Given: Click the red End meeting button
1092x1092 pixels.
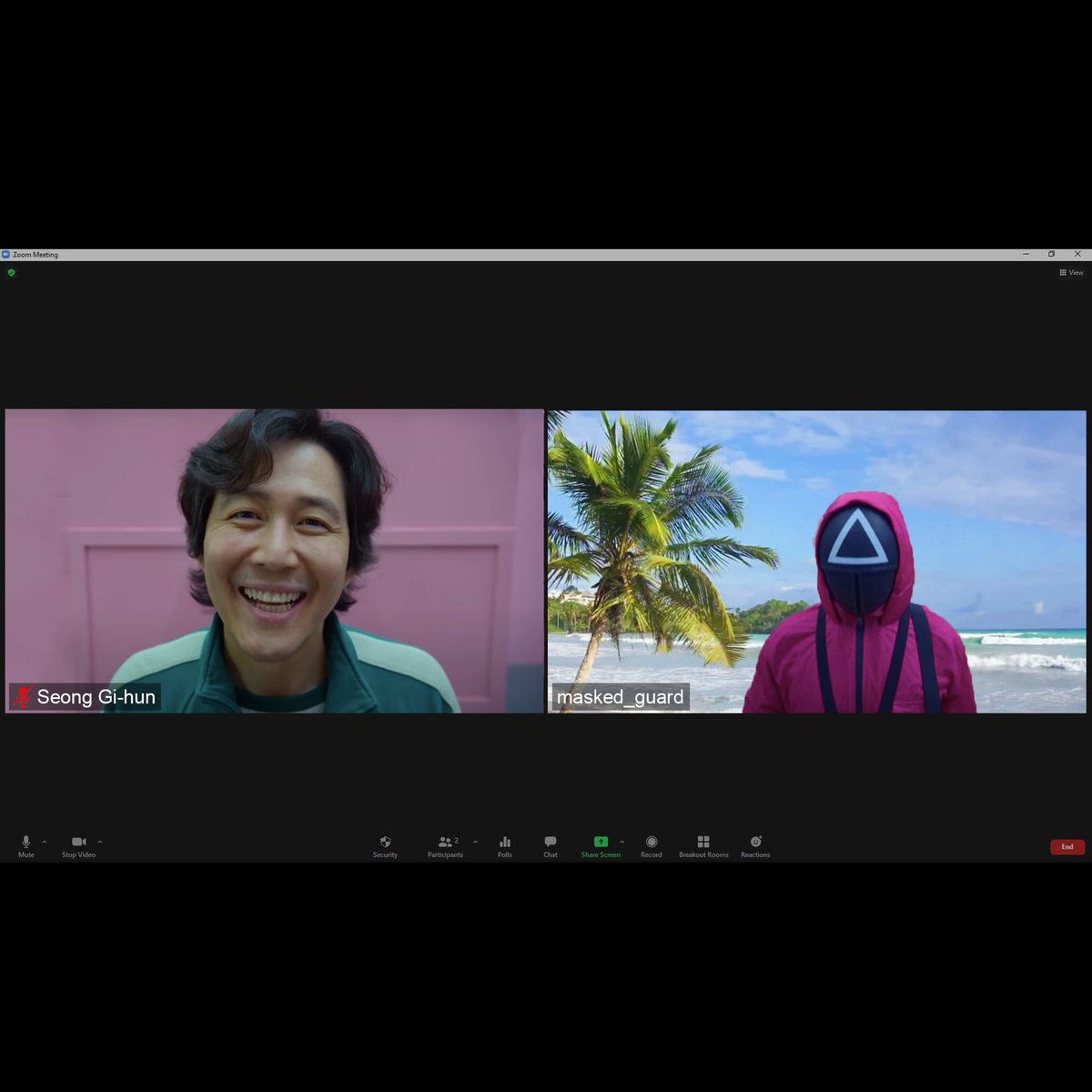Looking at the screenshot, I should tap(1067, 847).
